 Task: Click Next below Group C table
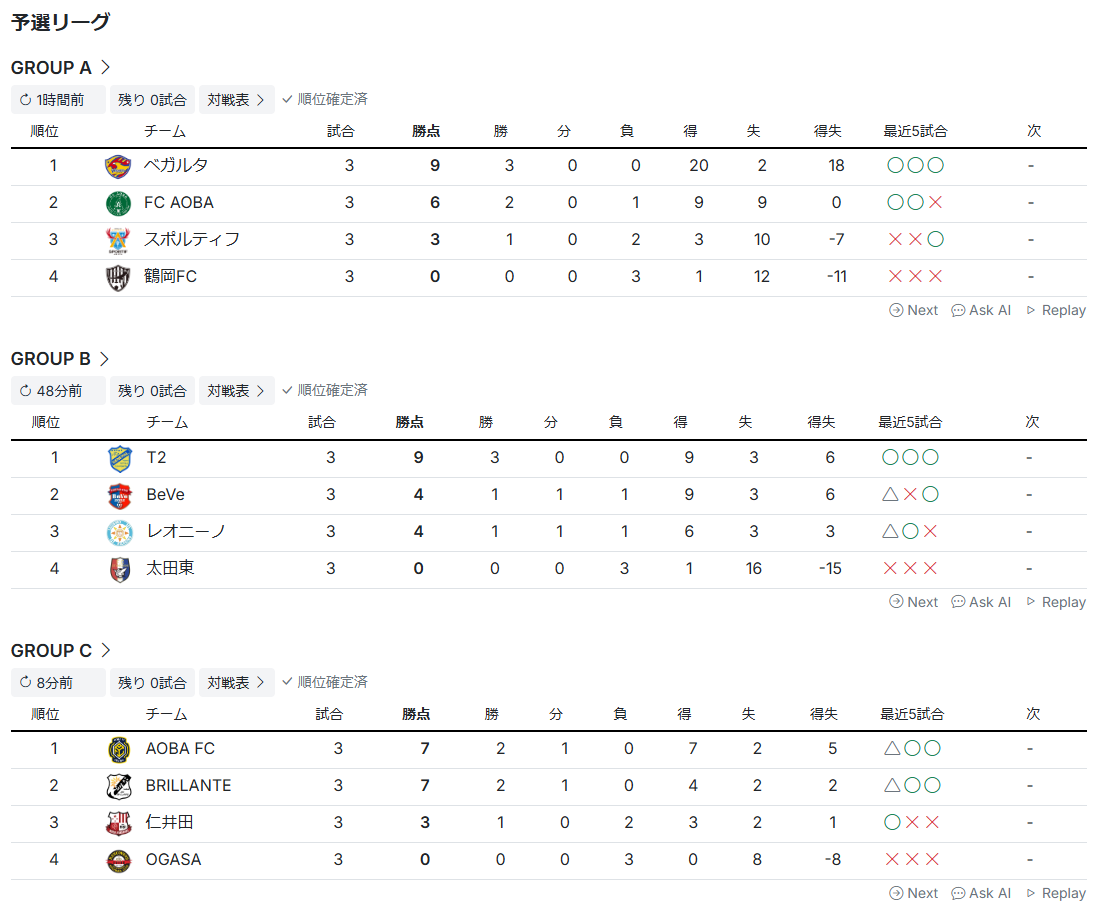click(913, 893)
